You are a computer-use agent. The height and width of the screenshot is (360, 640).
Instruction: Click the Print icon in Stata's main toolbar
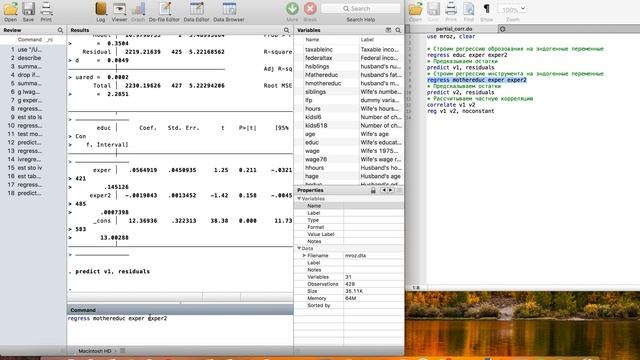(46, 9)
